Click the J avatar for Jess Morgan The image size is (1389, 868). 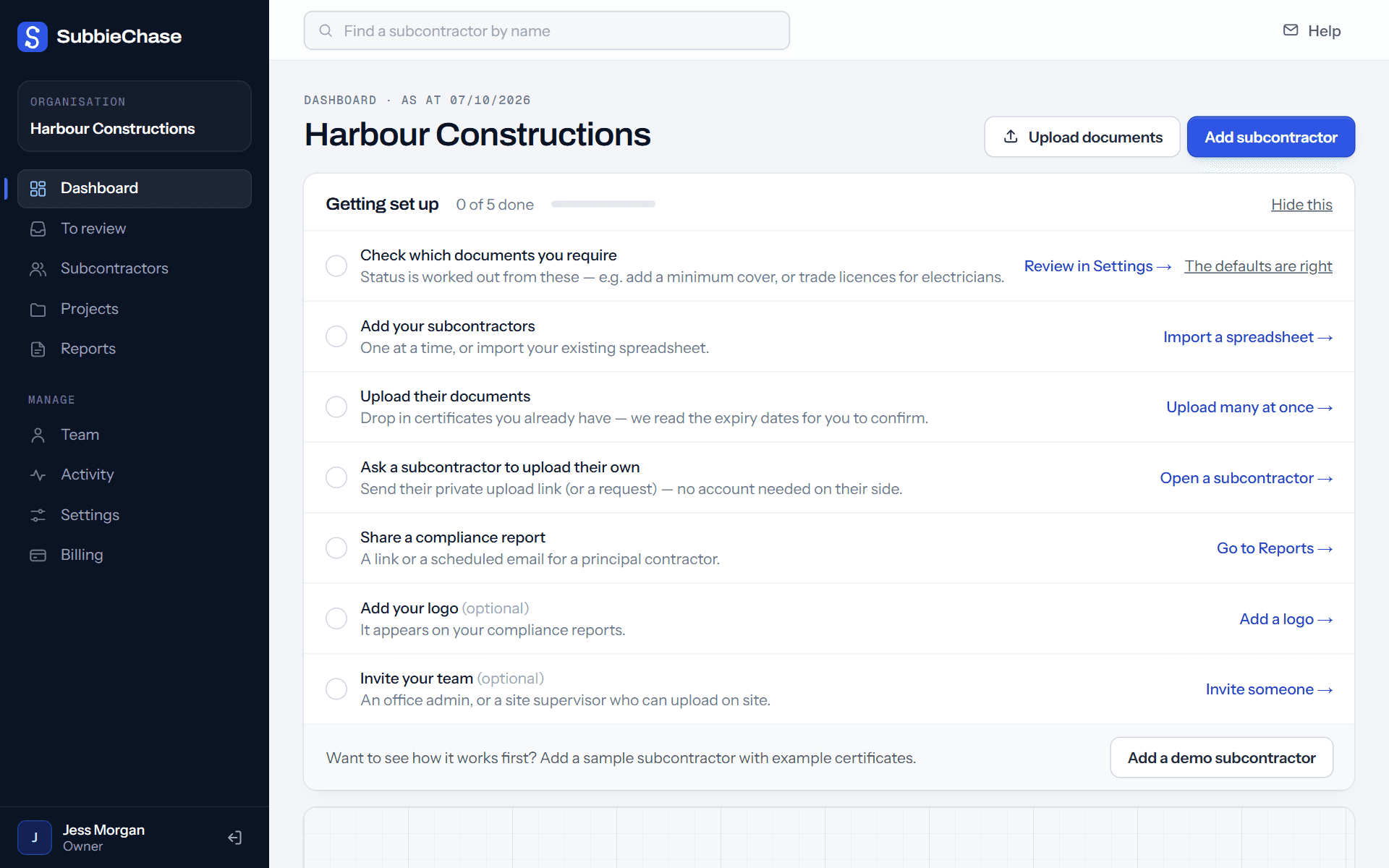point(35,838)
